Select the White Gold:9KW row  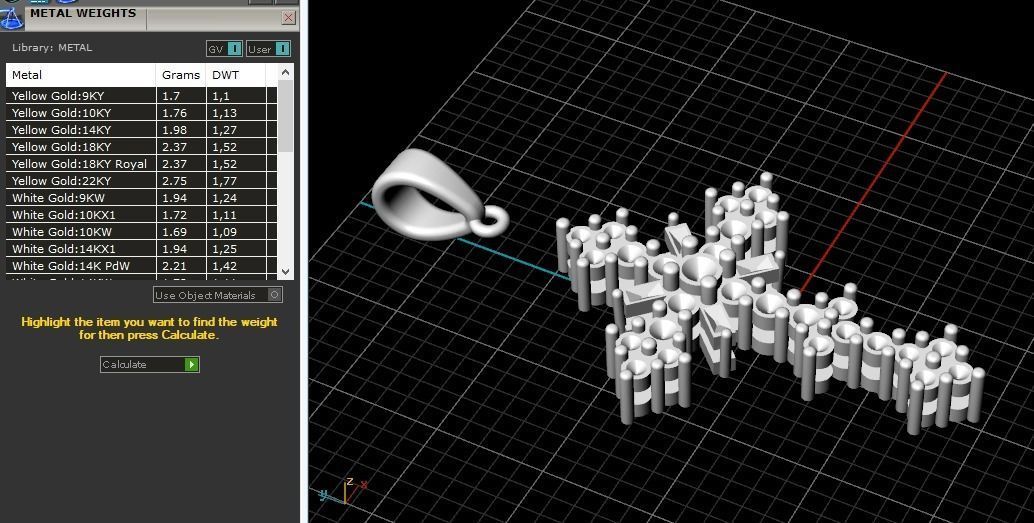pyautogui.click(x=142, y=198)
